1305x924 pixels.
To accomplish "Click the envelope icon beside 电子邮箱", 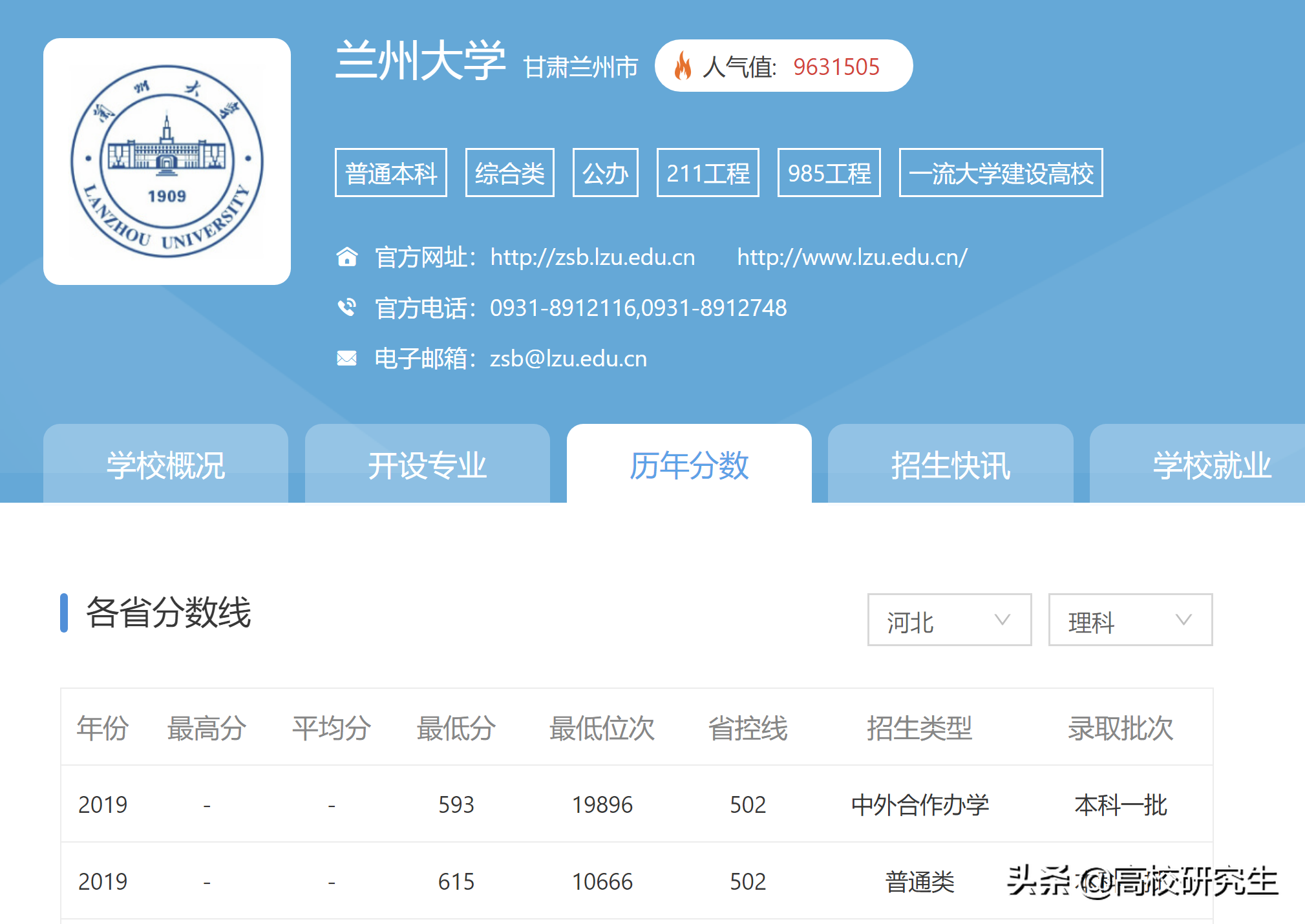I will [348, 358].
